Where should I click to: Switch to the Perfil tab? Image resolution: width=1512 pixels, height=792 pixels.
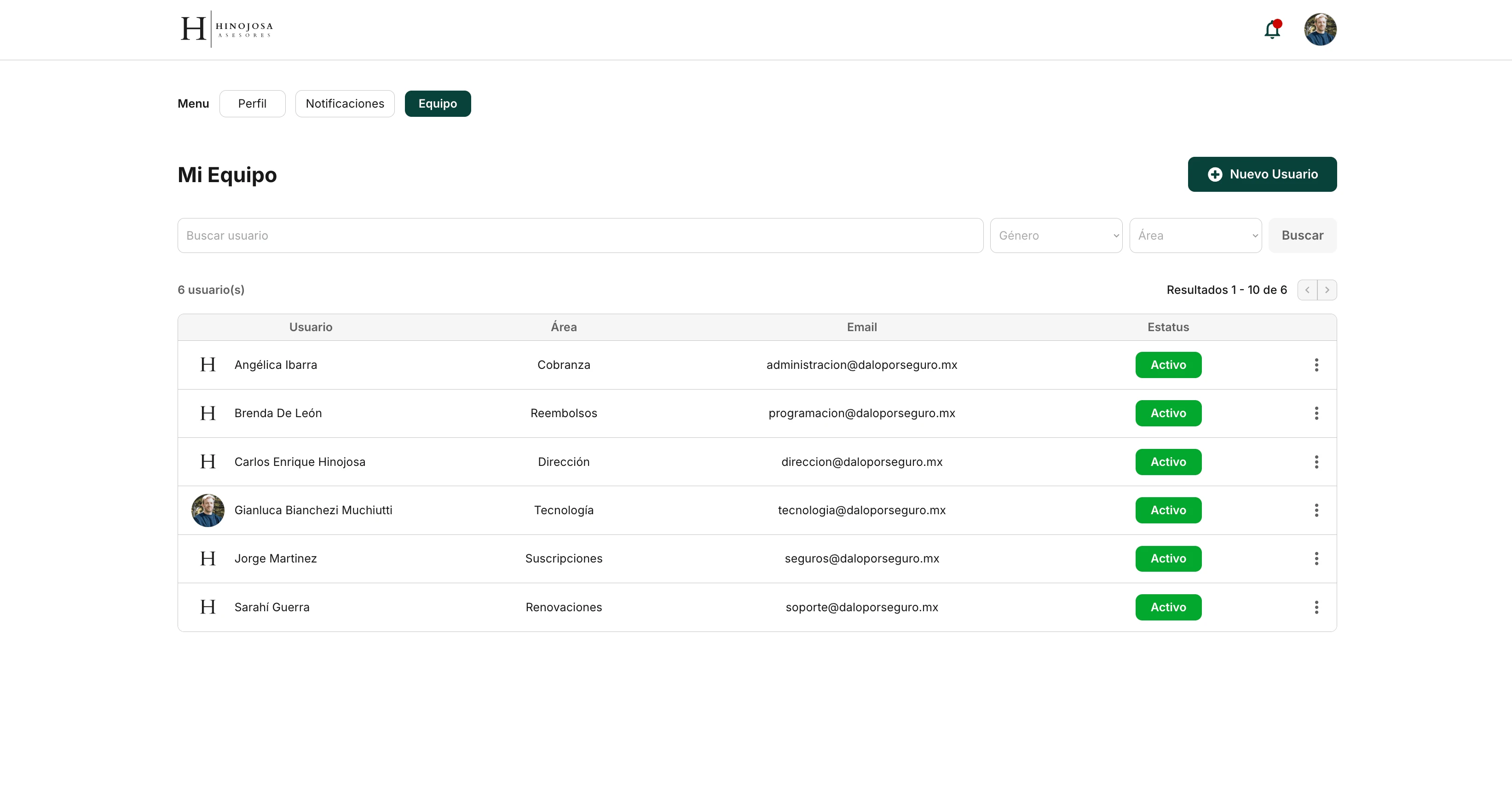click(x=253, y=103)
